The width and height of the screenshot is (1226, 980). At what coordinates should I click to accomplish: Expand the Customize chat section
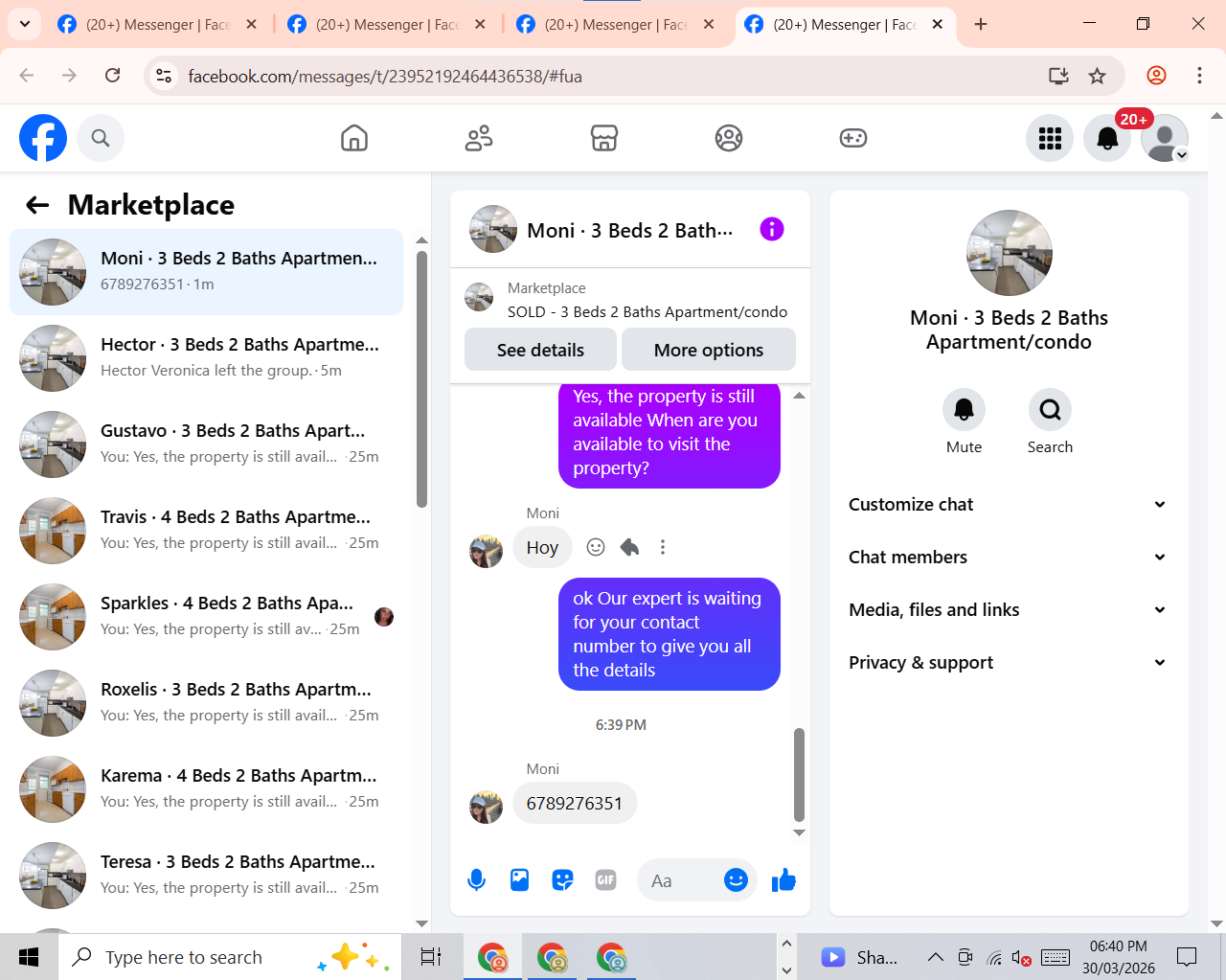tap(1009, 505)
